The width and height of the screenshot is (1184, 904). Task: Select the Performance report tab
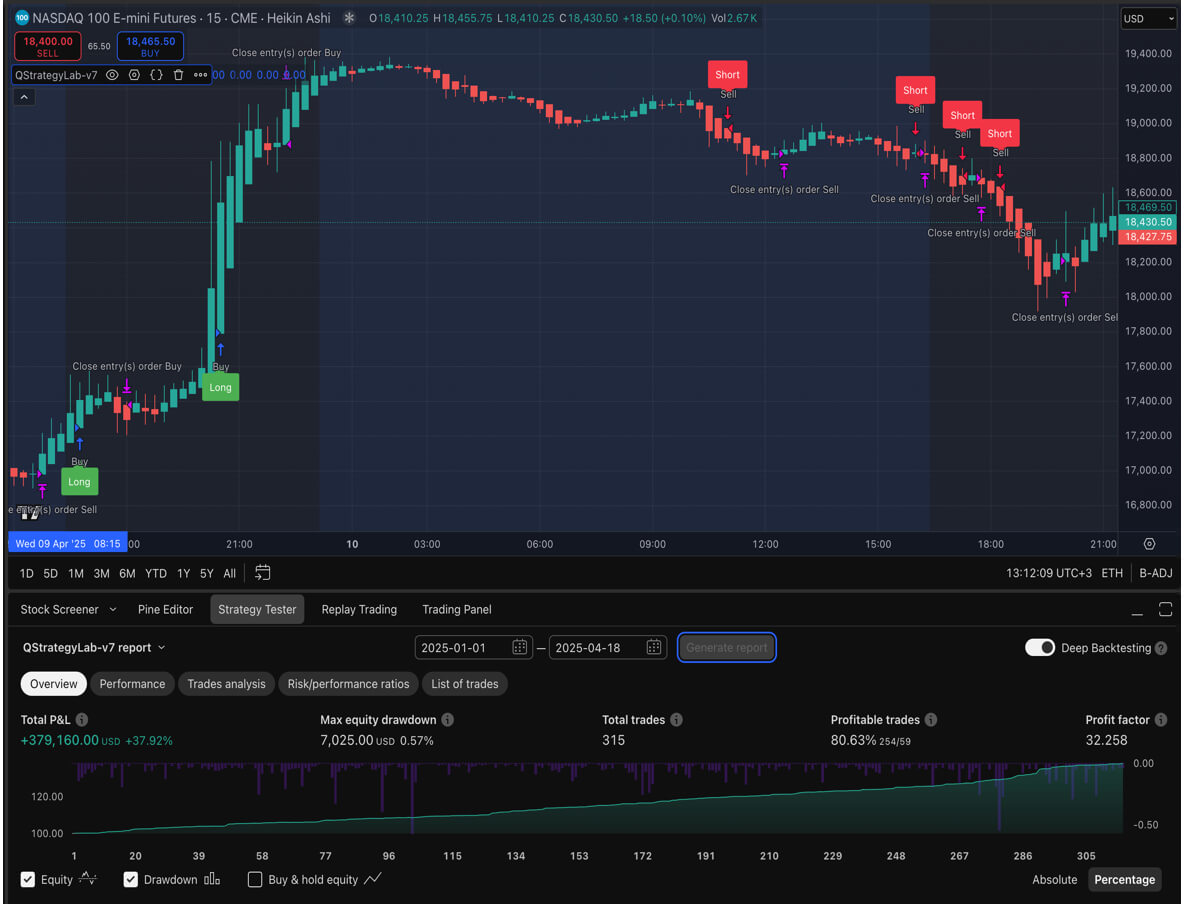click(x=132, y=683)
